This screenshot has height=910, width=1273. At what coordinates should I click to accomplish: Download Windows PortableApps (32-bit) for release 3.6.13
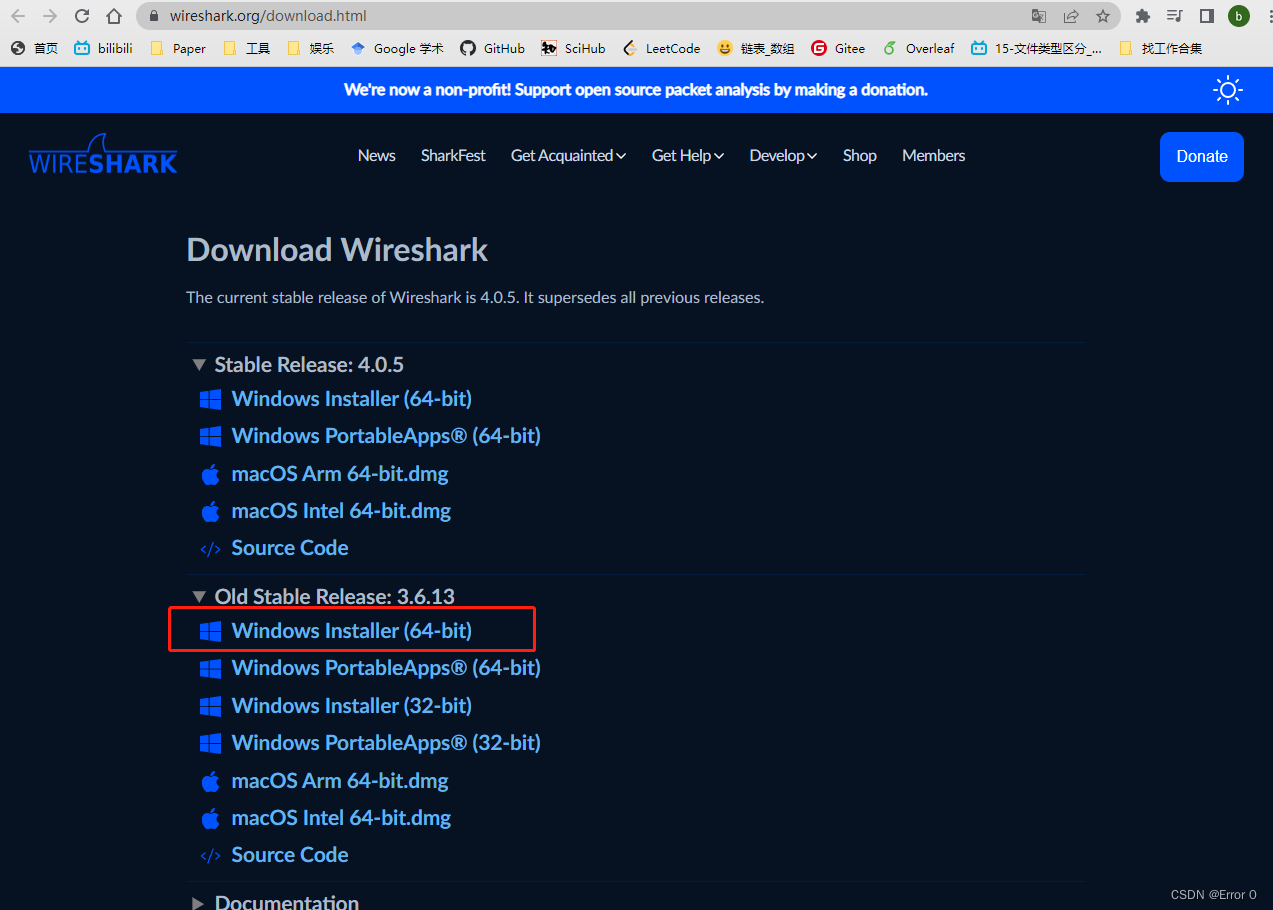tap(386, 742)
